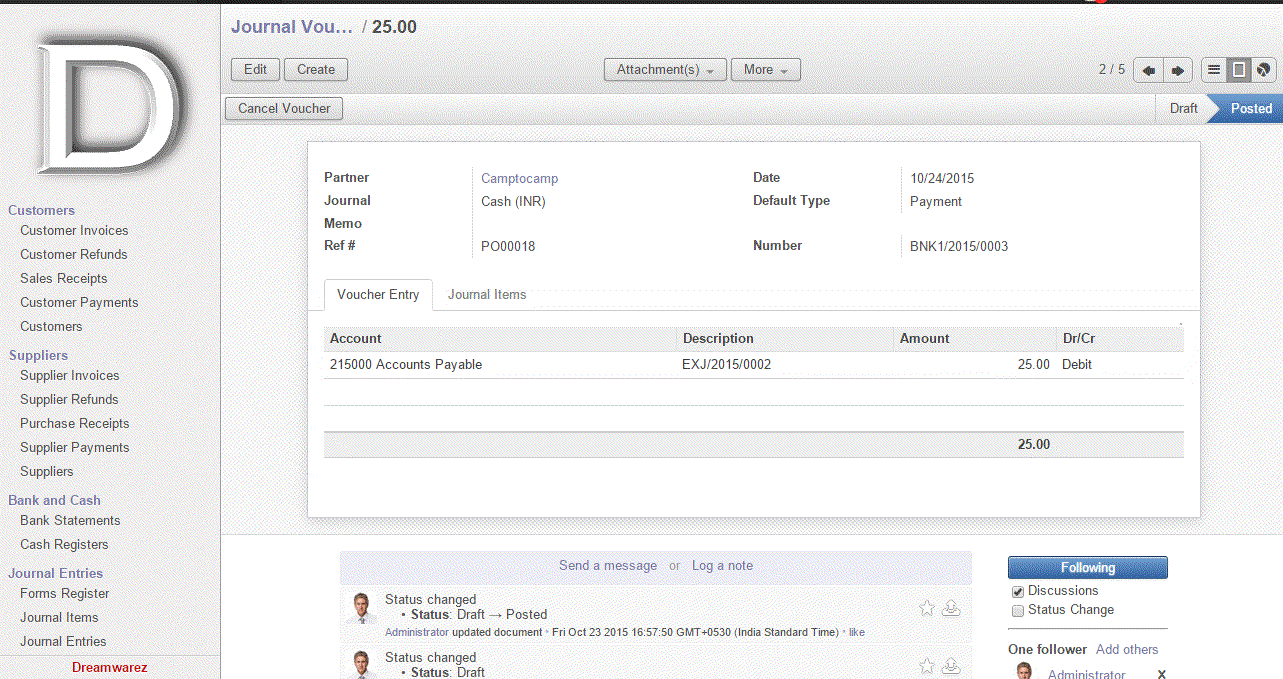Click the next record arrow
1283x679 pixels.
tap(1177, 70)
